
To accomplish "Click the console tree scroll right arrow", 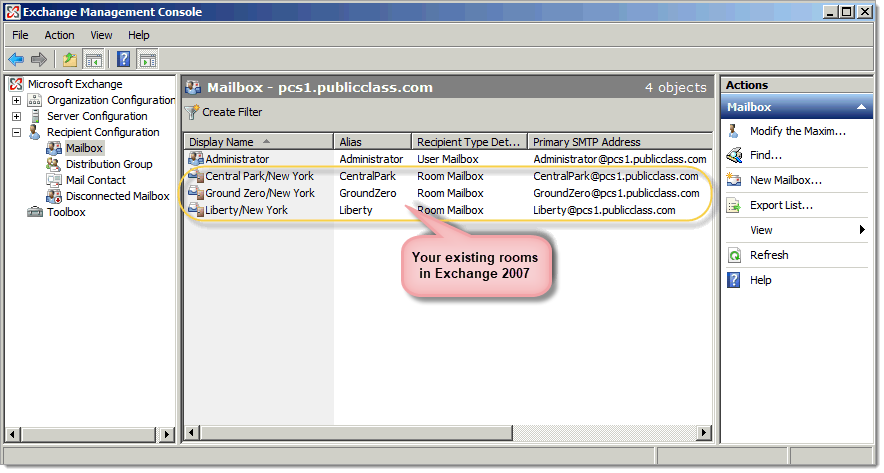I will click(x=166, y=435).
